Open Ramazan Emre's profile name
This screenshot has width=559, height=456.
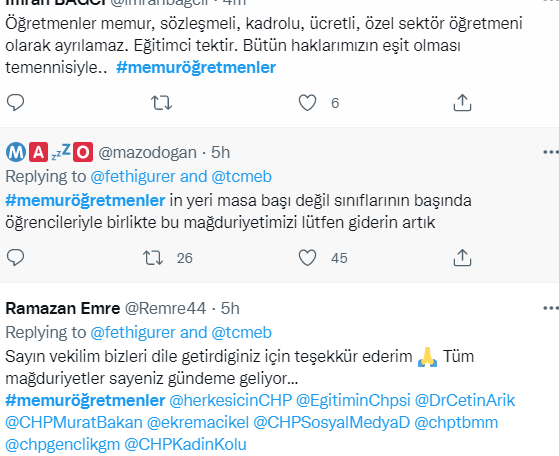(63, 308)
